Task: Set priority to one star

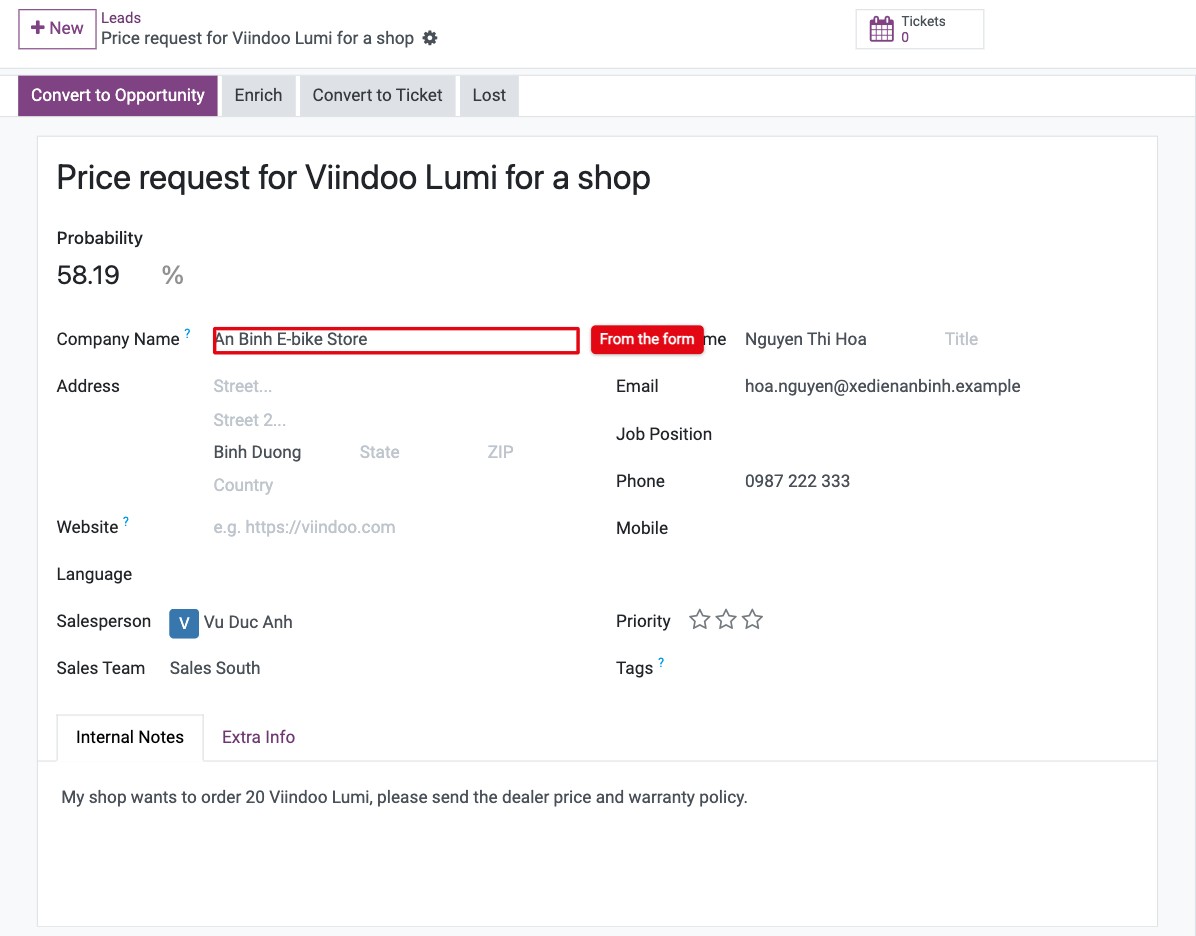Action: coord(699,619)
